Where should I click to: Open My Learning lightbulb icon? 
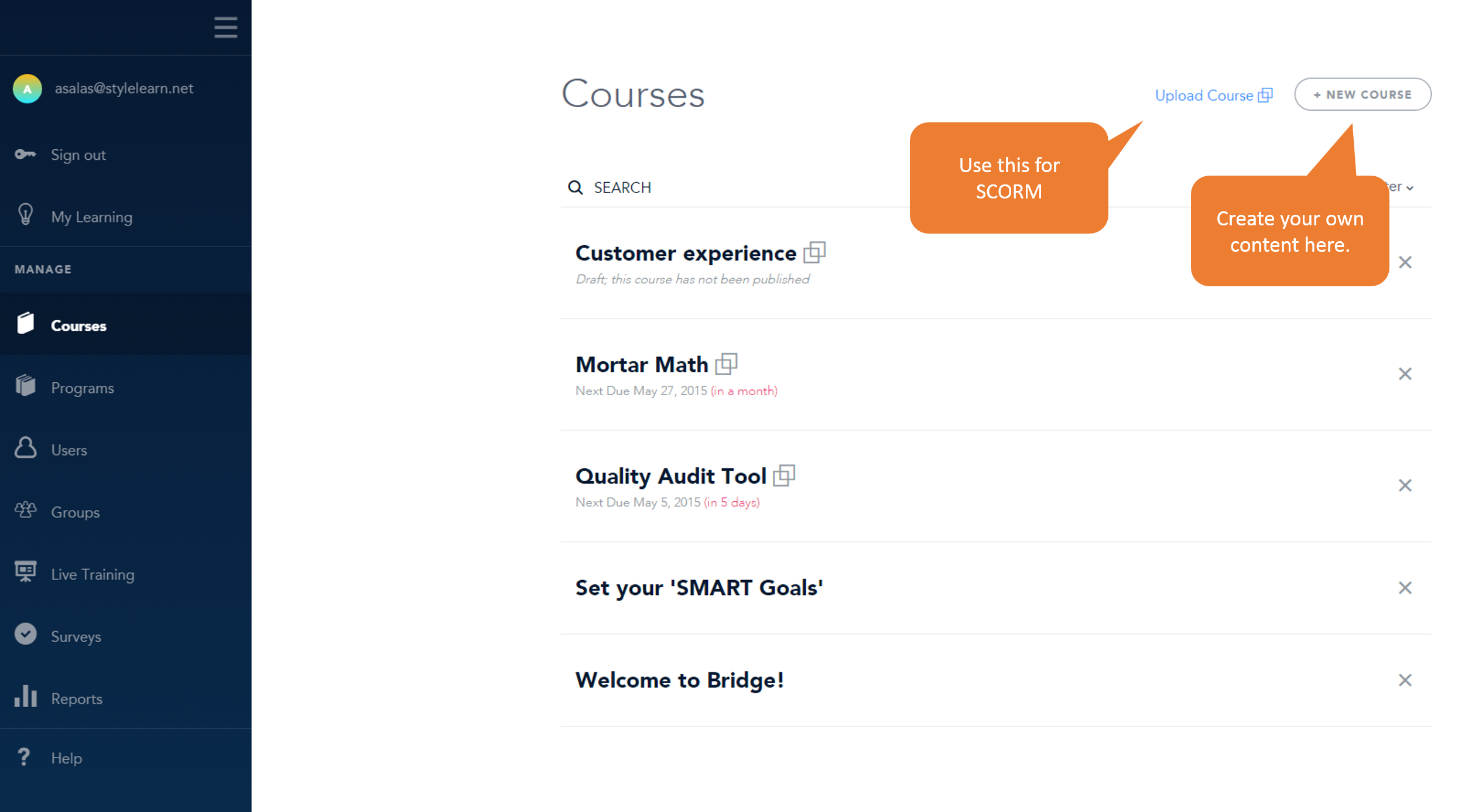click(25, 215)
